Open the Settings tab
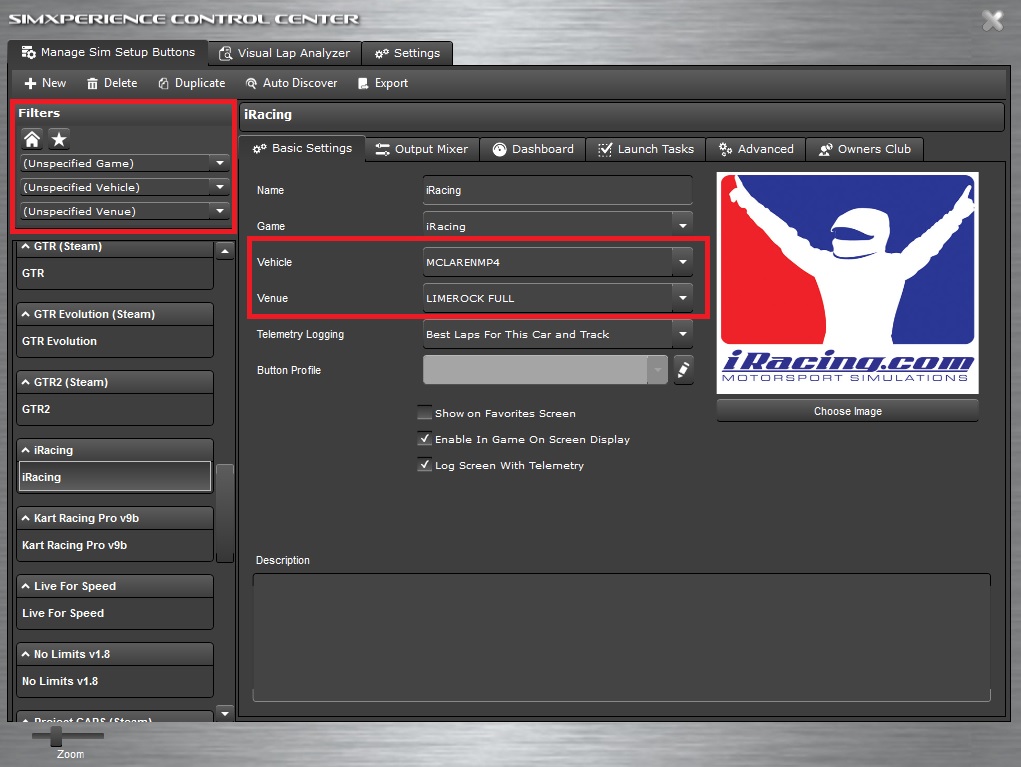The image size is (1021, 767). click(x=407, y=53)
